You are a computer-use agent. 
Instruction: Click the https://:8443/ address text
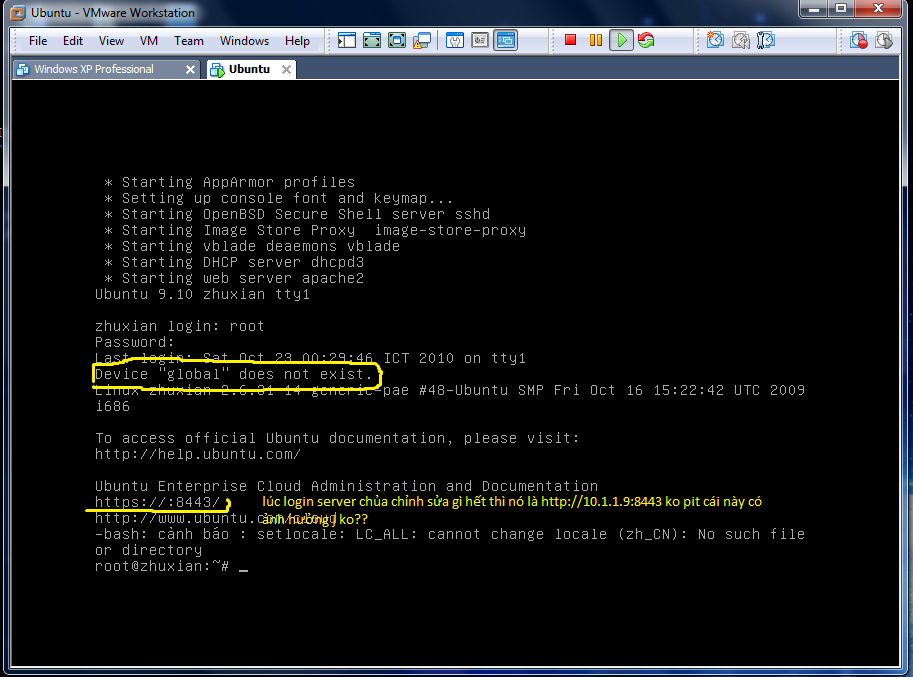(157, 502)
